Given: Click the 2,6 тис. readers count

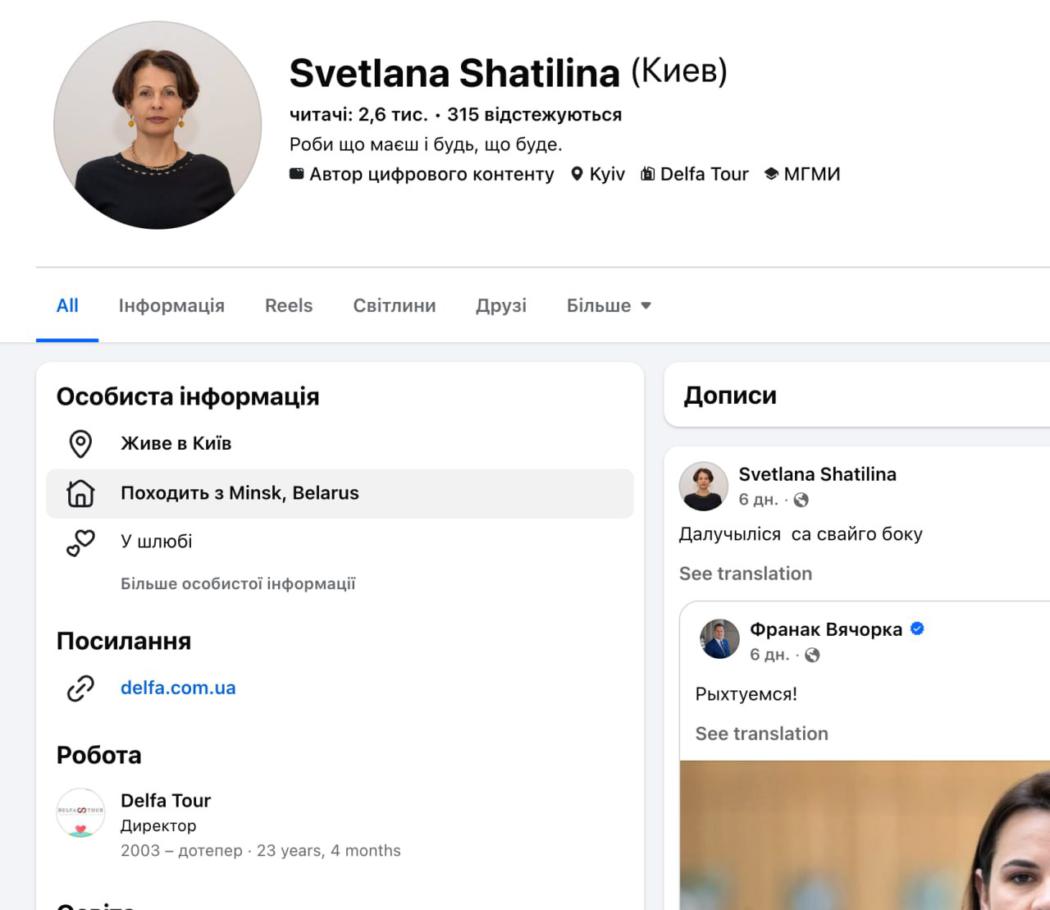Looking at the screenshot, I should (358, 115).
